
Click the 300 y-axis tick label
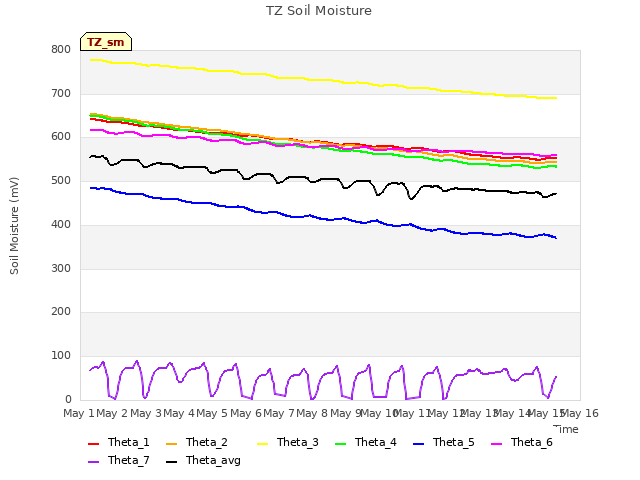61,269
